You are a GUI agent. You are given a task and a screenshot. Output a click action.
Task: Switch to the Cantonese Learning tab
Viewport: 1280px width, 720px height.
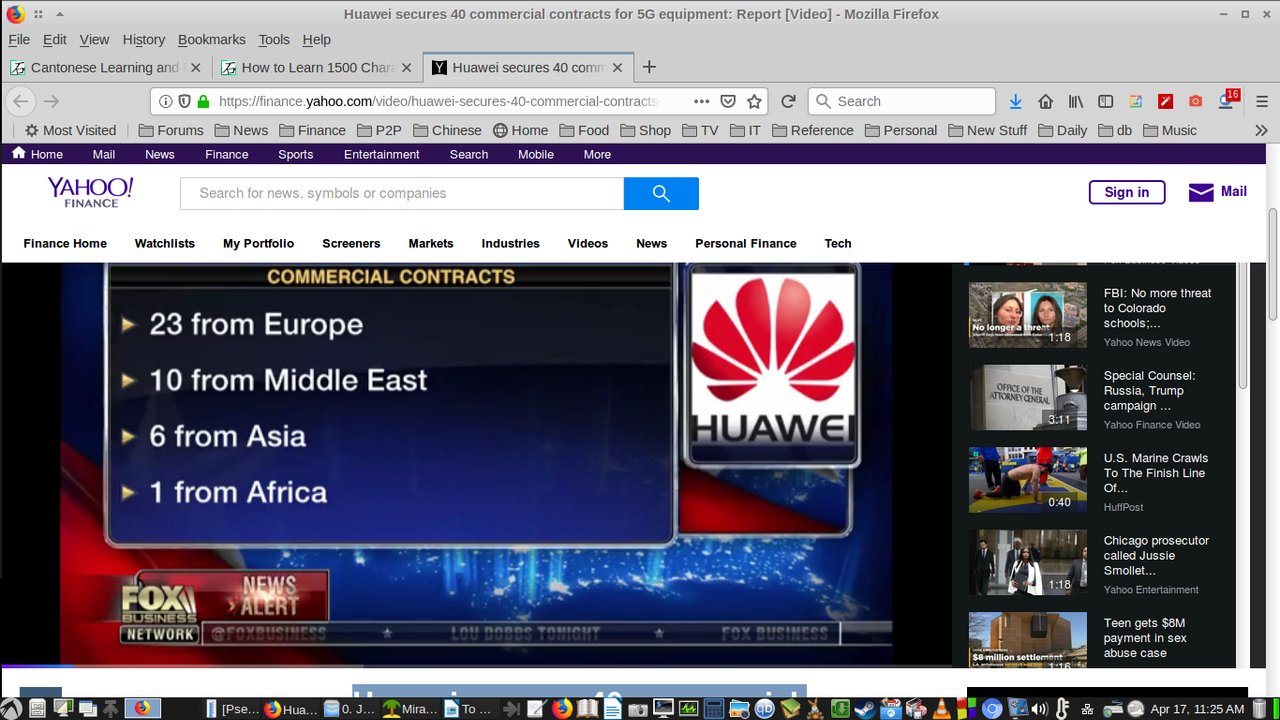[x=105, y=67]
